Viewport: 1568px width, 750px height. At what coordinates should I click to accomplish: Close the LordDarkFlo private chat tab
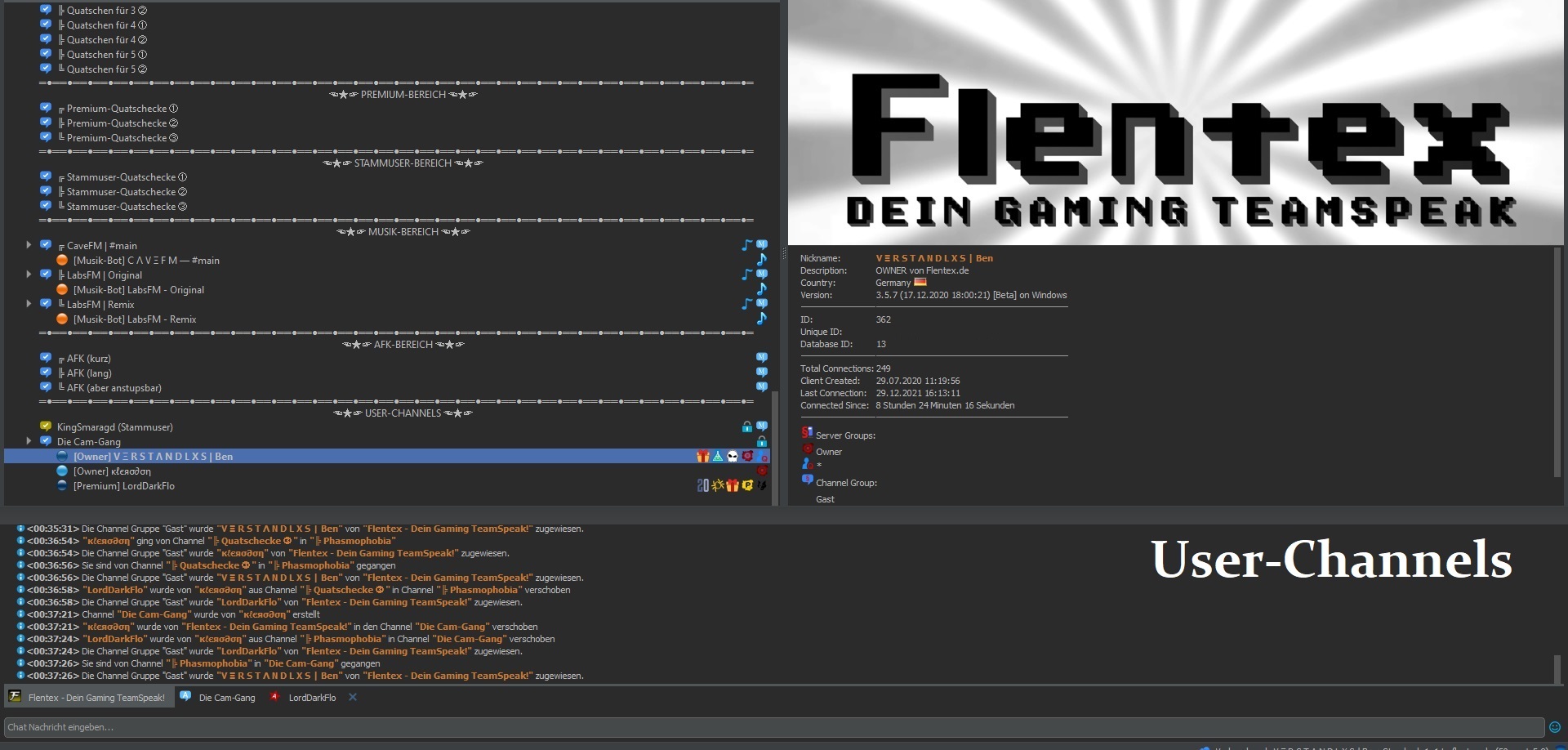[353, 697]
